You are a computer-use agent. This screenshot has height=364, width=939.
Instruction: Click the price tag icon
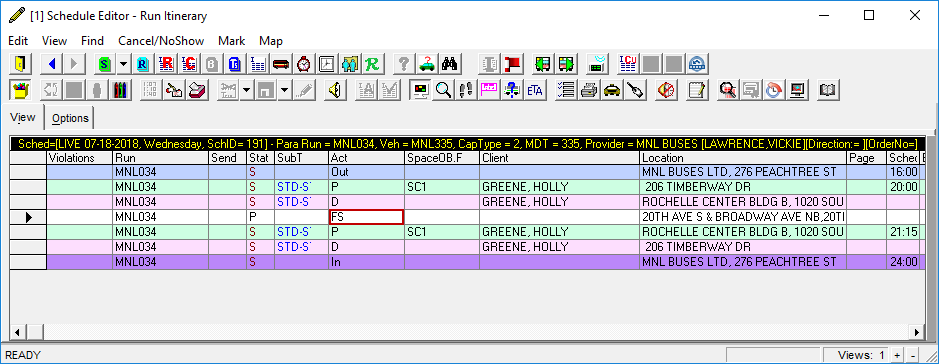pyautogui.click(x=635, y=90)
